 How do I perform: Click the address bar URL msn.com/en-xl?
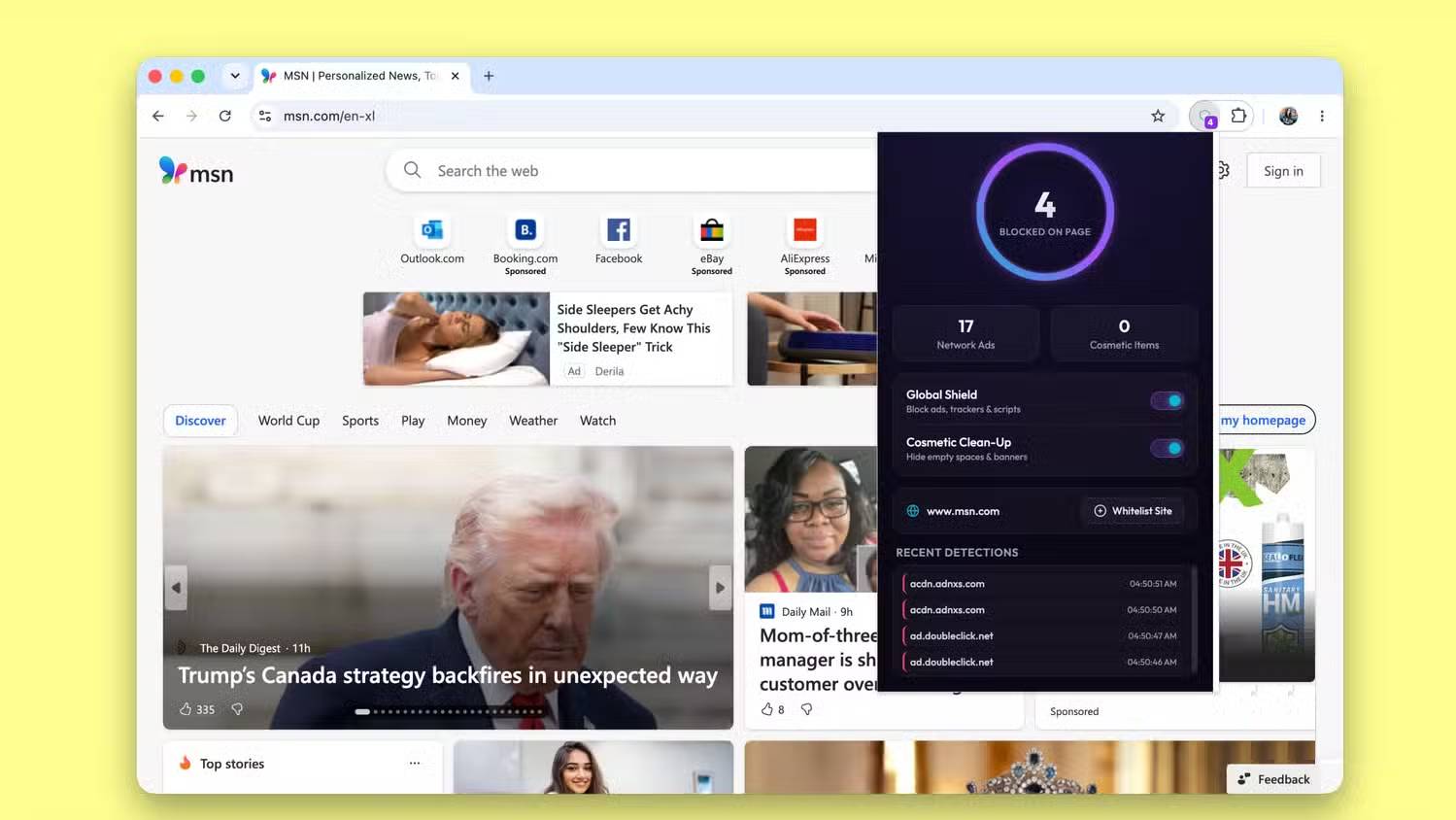(329, 116)
